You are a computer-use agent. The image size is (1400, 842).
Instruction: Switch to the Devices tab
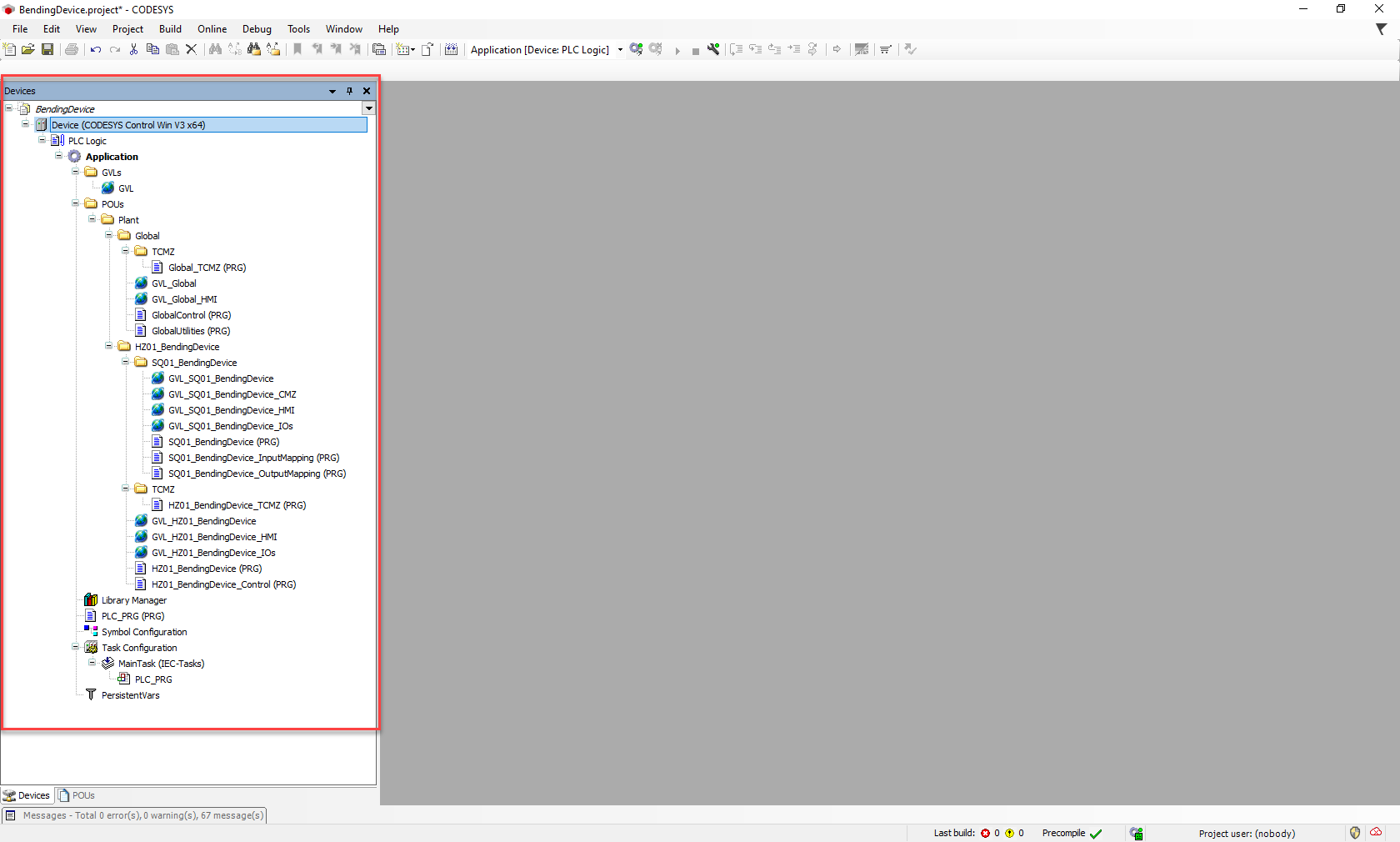pos(27,795)
